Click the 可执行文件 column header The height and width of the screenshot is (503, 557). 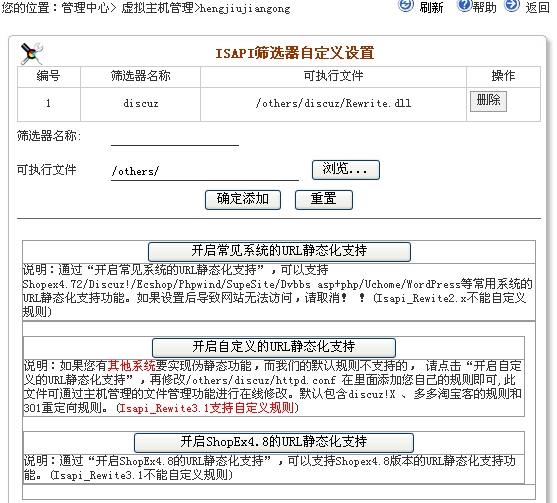[x=333, y=76]
